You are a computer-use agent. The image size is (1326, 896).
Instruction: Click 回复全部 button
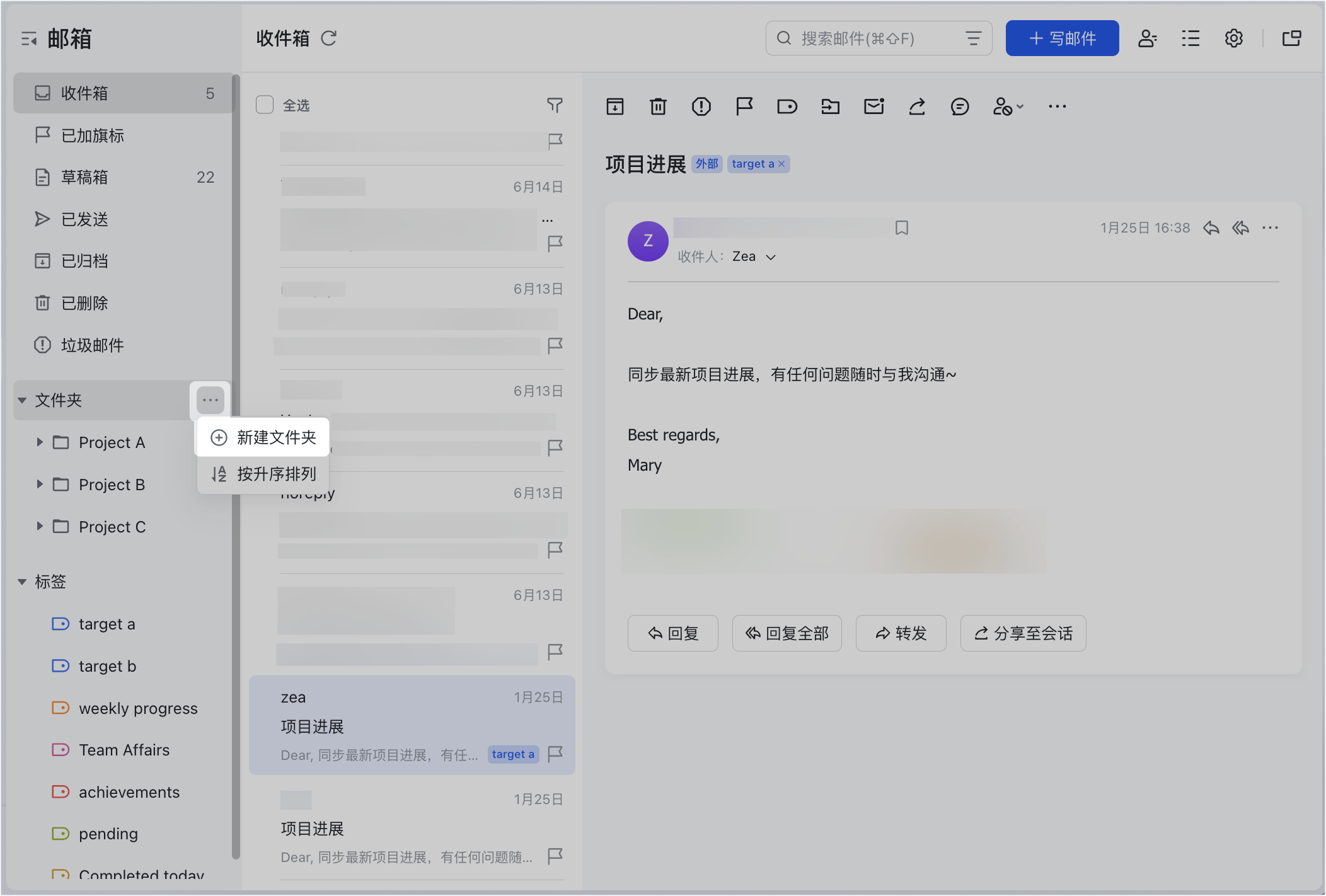click(x=787, y=633)
